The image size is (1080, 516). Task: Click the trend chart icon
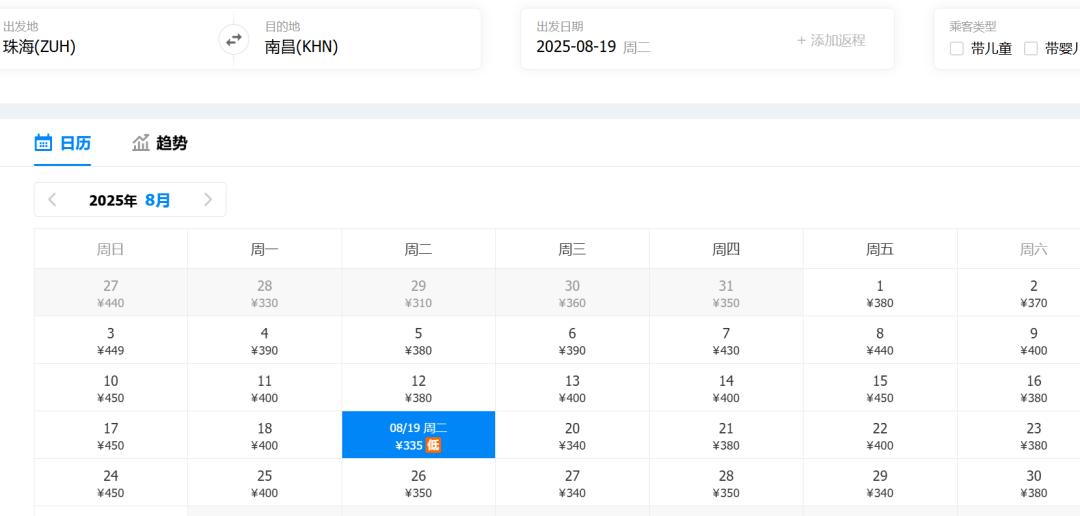pyautogui.click(x=141, y=143)
